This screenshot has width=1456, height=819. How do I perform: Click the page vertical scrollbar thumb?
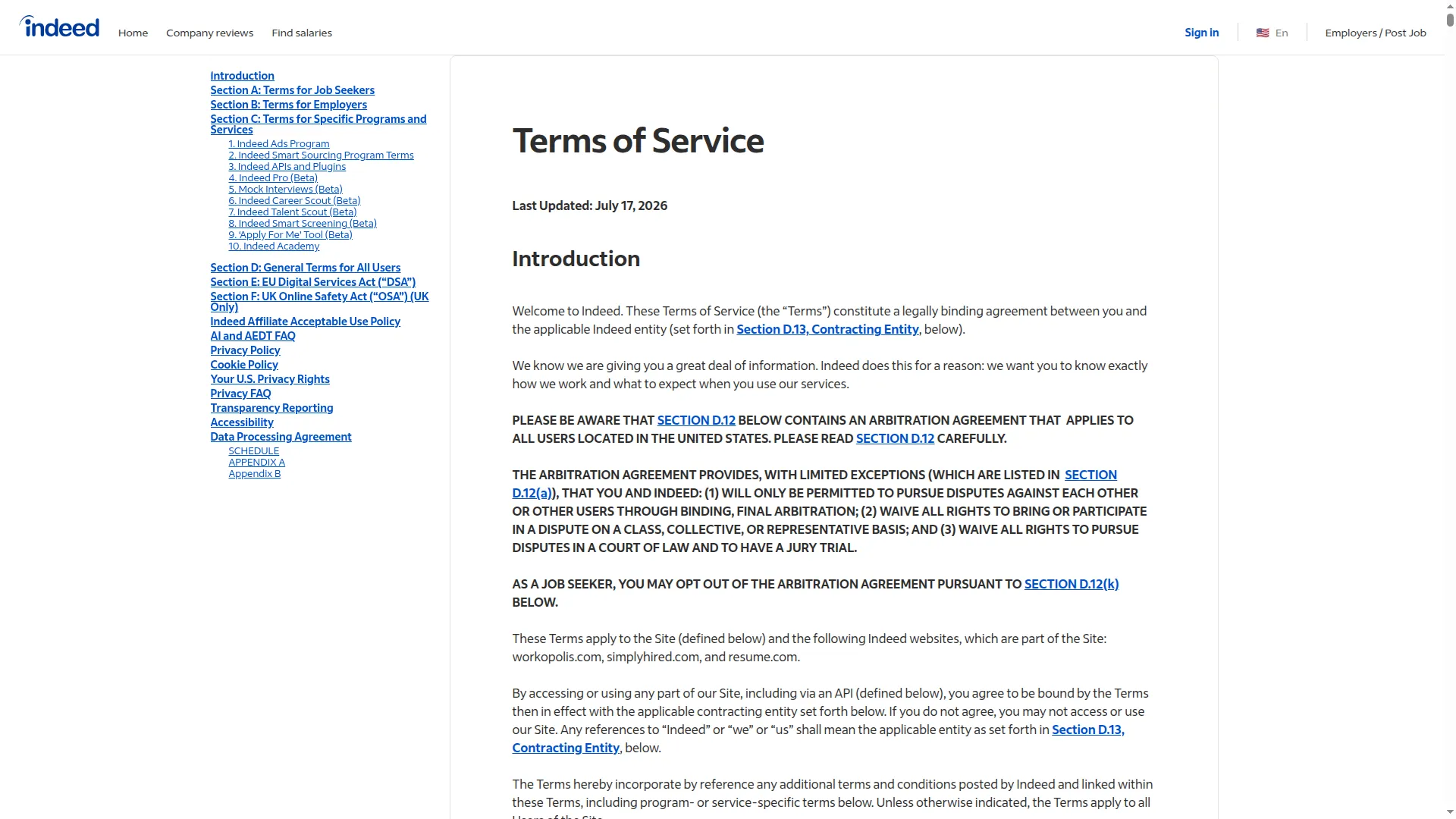point(1450,21)
